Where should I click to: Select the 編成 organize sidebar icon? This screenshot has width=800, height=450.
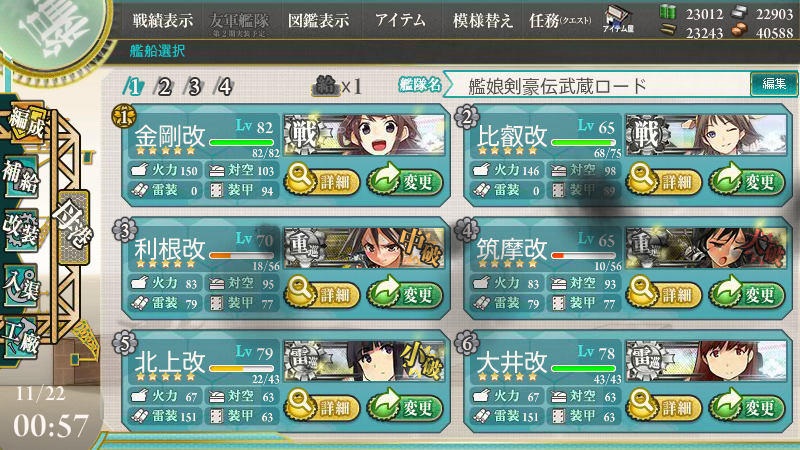point(26,121)
